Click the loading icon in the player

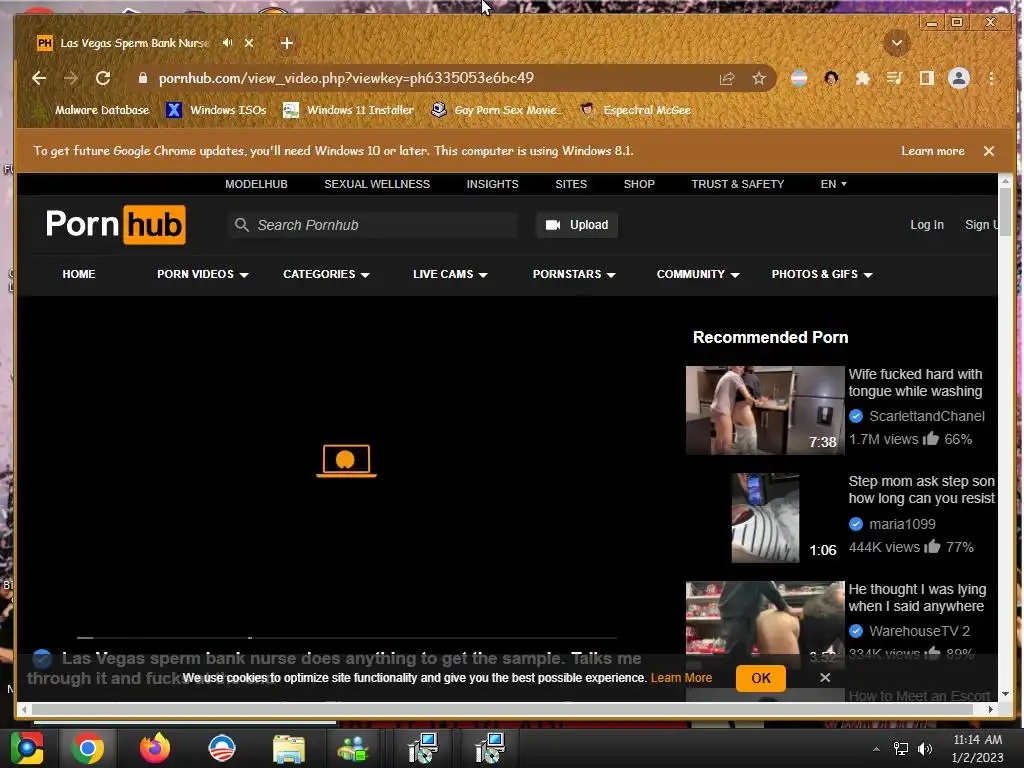346,460
